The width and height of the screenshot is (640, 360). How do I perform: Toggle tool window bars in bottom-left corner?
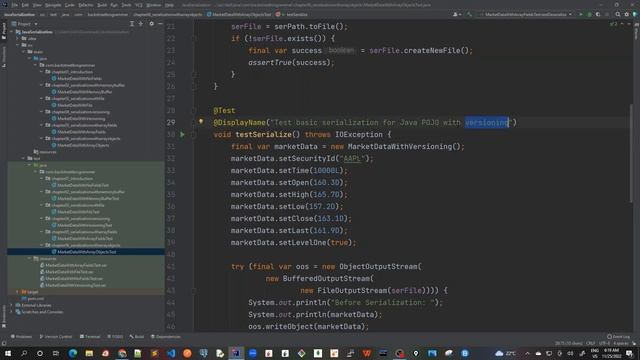click(x=4, y=343)
